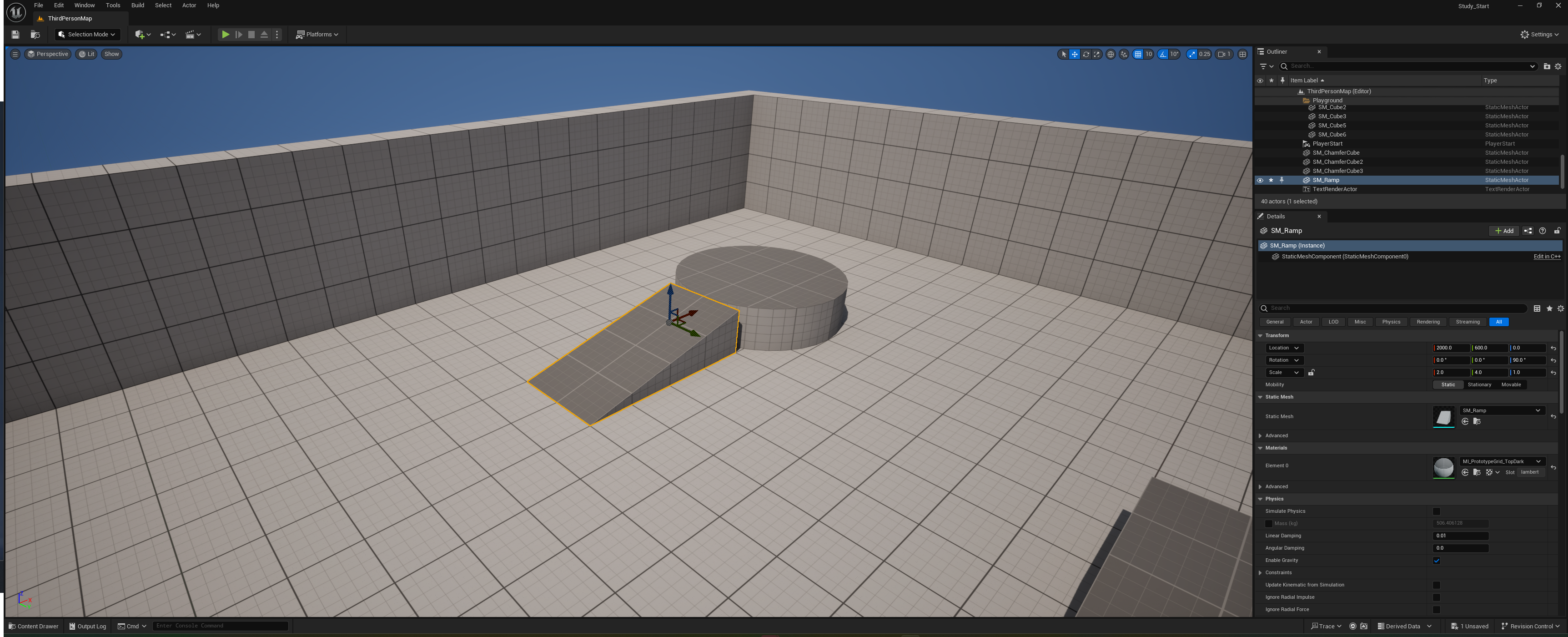Uncheck the Enable Gravity checkbox
1568x637 pixels.
tap(1437, 561)
